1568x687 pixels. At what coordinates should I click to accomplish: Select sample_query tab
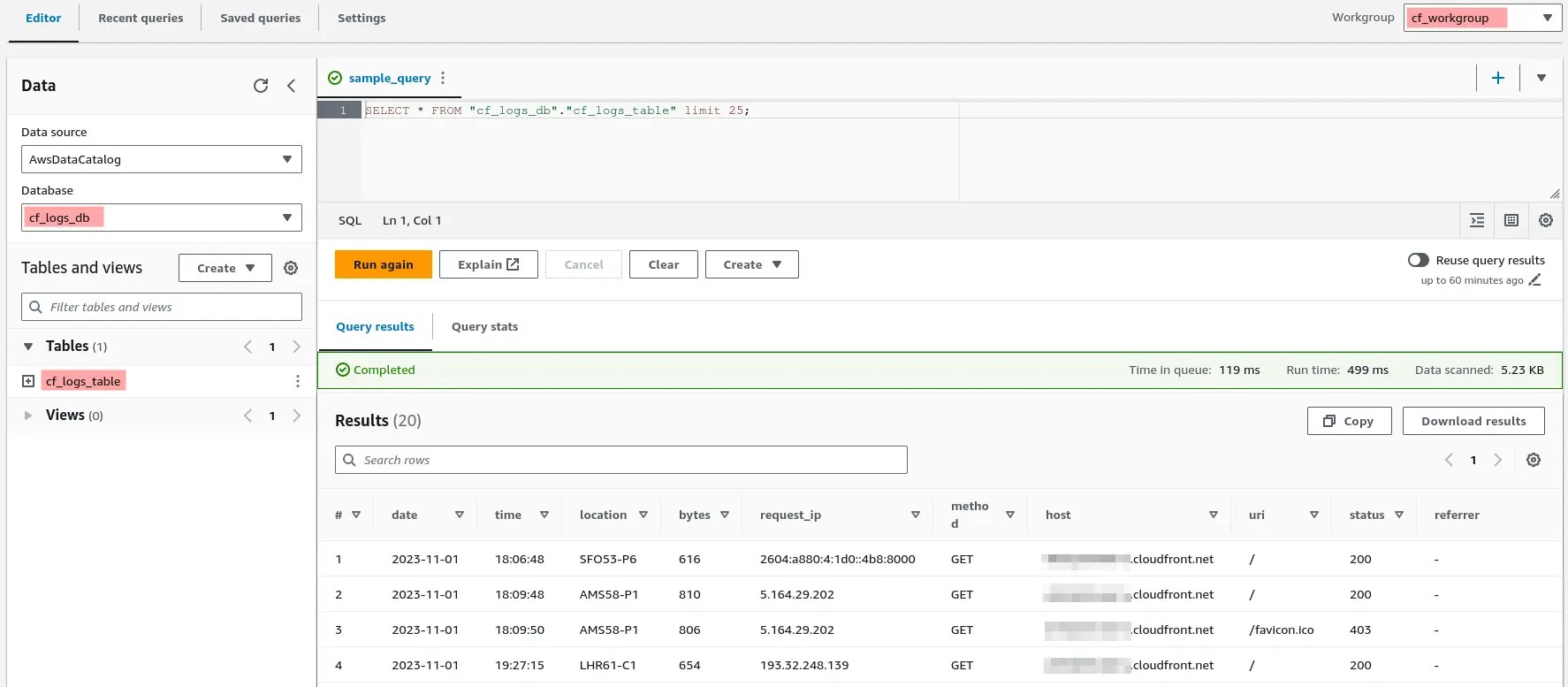[x=390, y=78]
